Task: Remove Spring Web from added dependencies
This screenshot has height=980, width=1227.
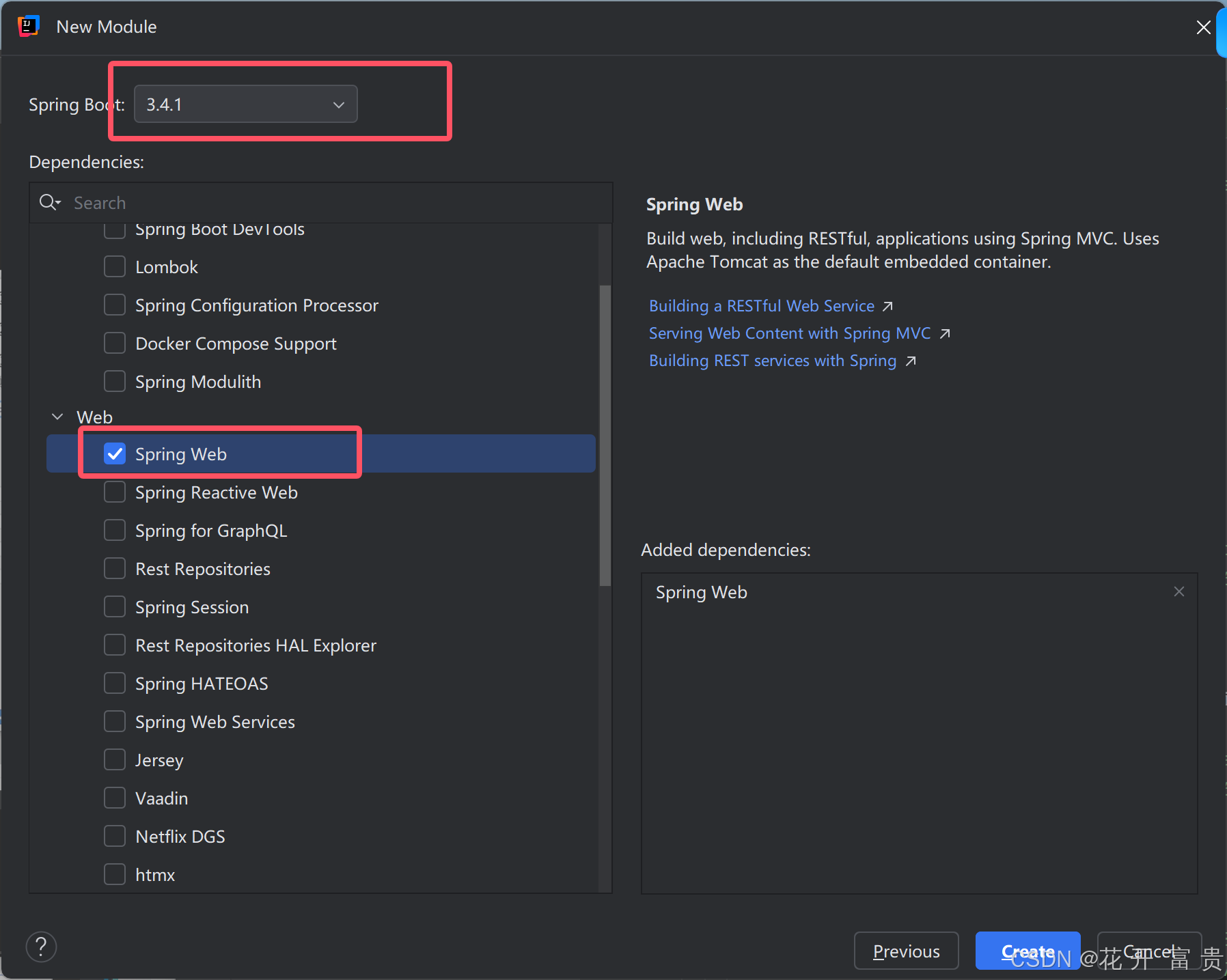Action: coord(1178,591)
